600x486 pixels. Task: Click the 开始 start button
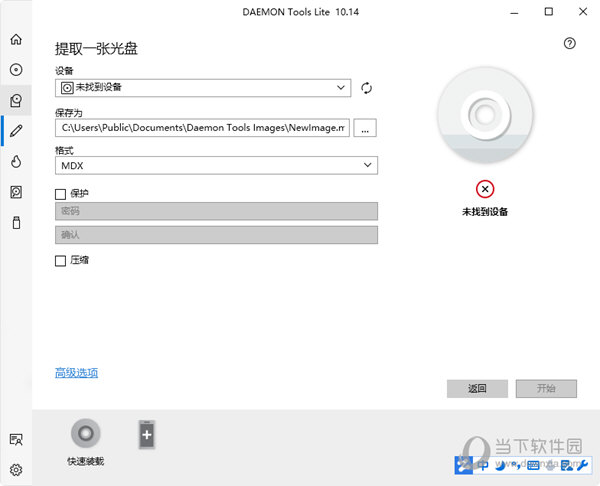(546, 388)
